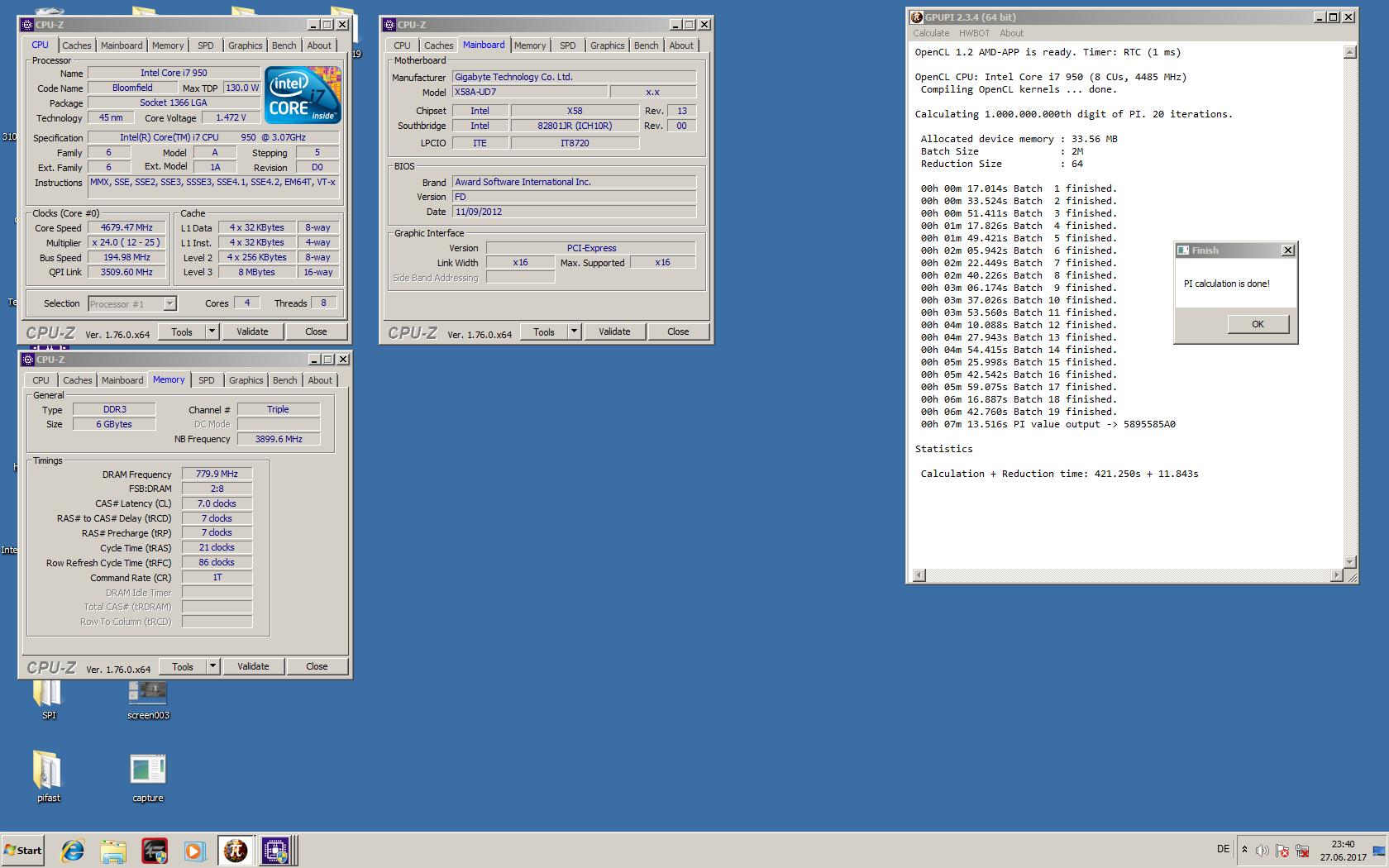Switch to GPUPI pi icon in taskbar

(236, 850)
